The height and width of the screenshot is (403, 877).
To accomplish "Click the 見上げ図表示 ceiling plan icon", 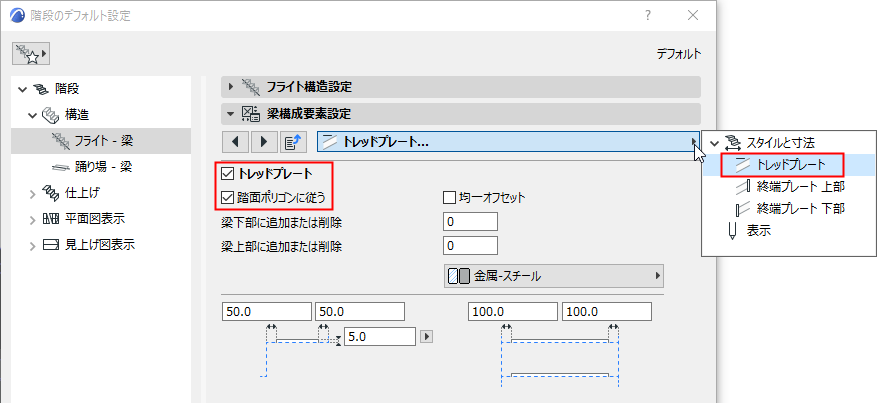I will [x=51, y=245].
